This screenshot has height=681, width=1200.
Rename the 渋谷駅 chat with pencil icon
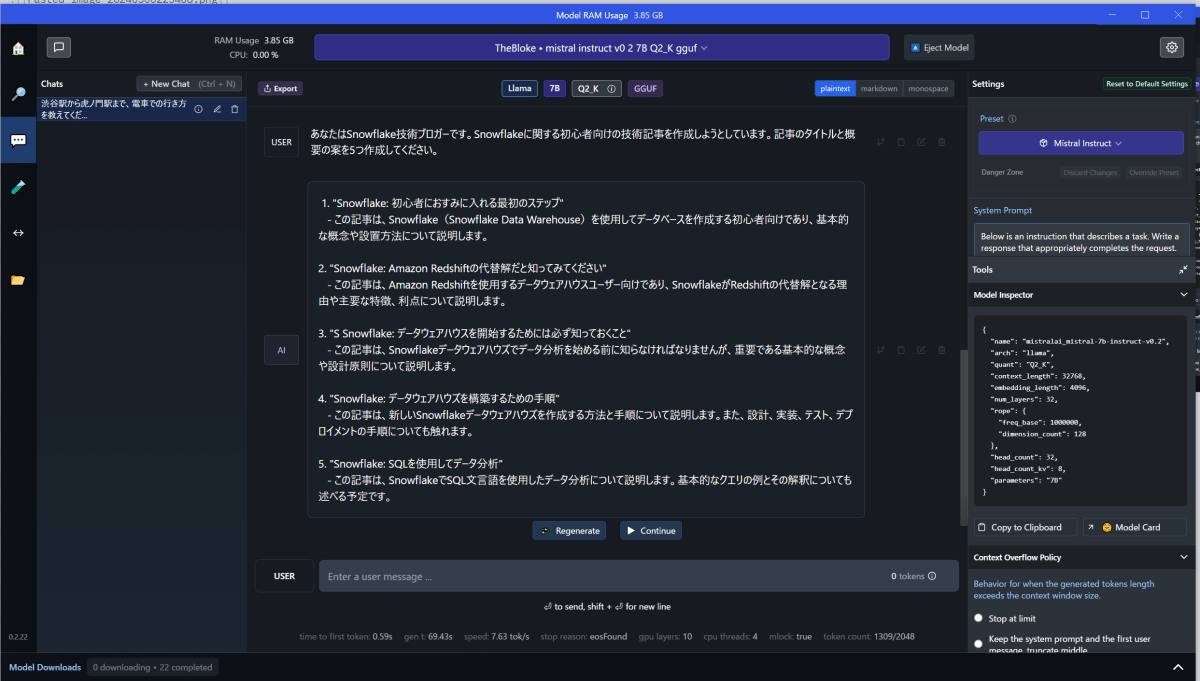click(216, 109)
